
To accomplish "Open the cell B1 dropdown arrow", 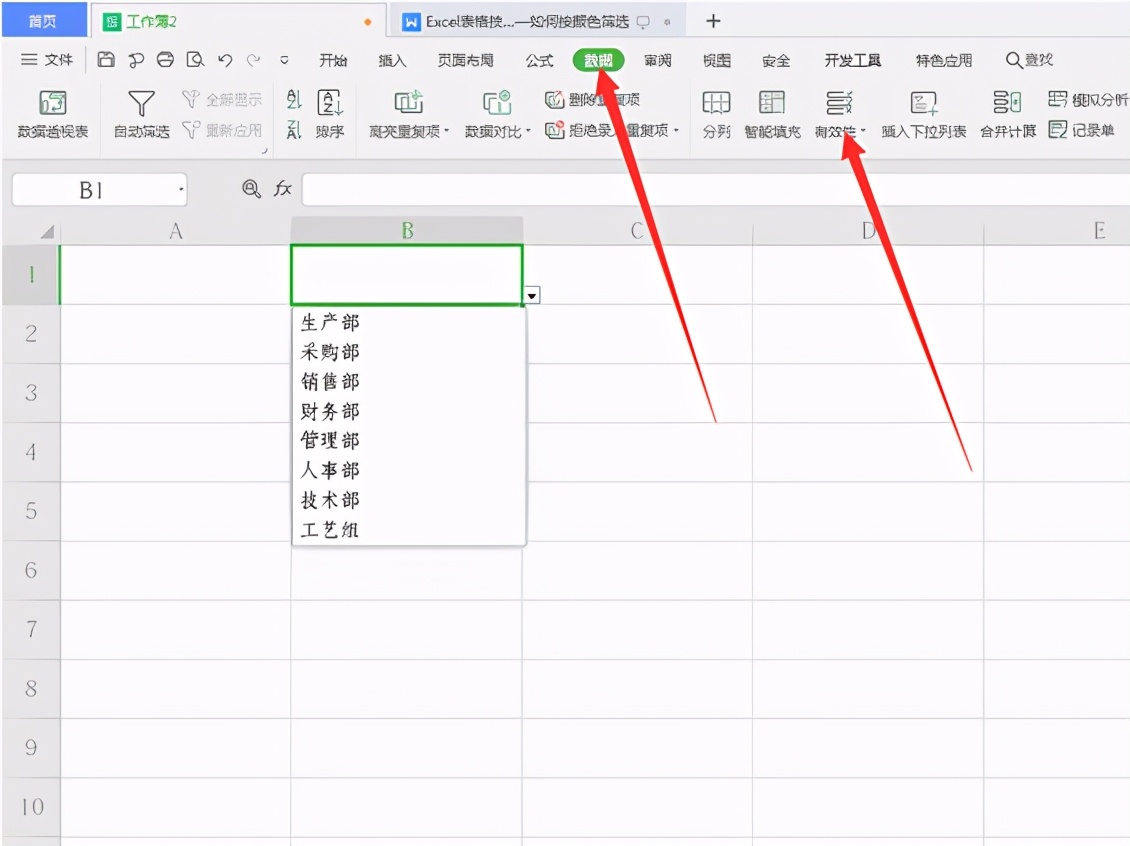I will [531, 295].
